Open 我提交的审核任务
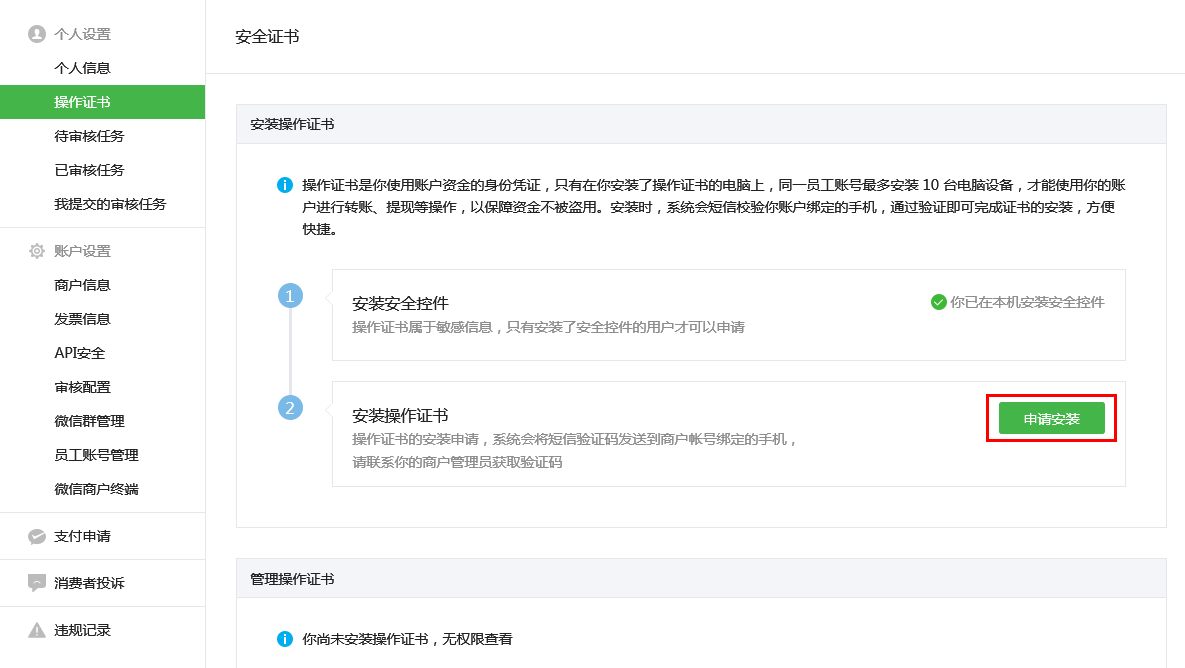The width and height of the screenshot is (1185, 668). click(x=110, y=204)
